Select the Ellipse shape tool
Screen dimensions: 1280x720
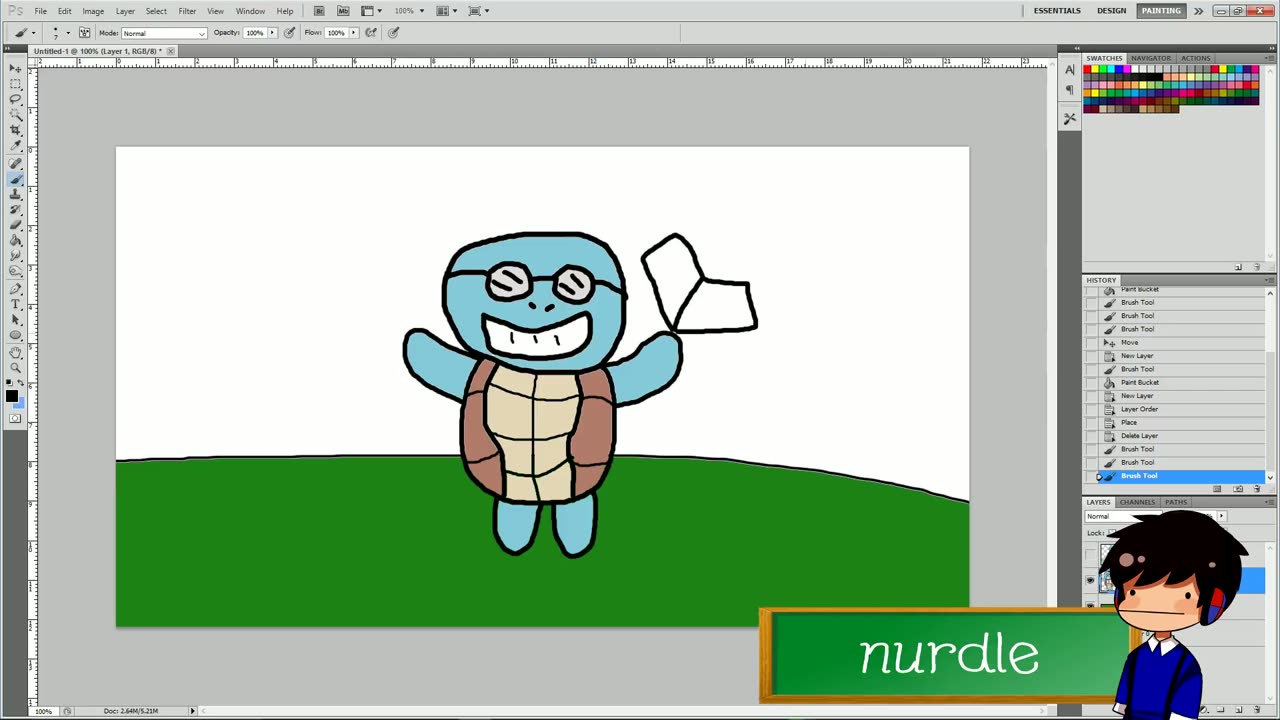pyautogui.click(x=16, y=335)
